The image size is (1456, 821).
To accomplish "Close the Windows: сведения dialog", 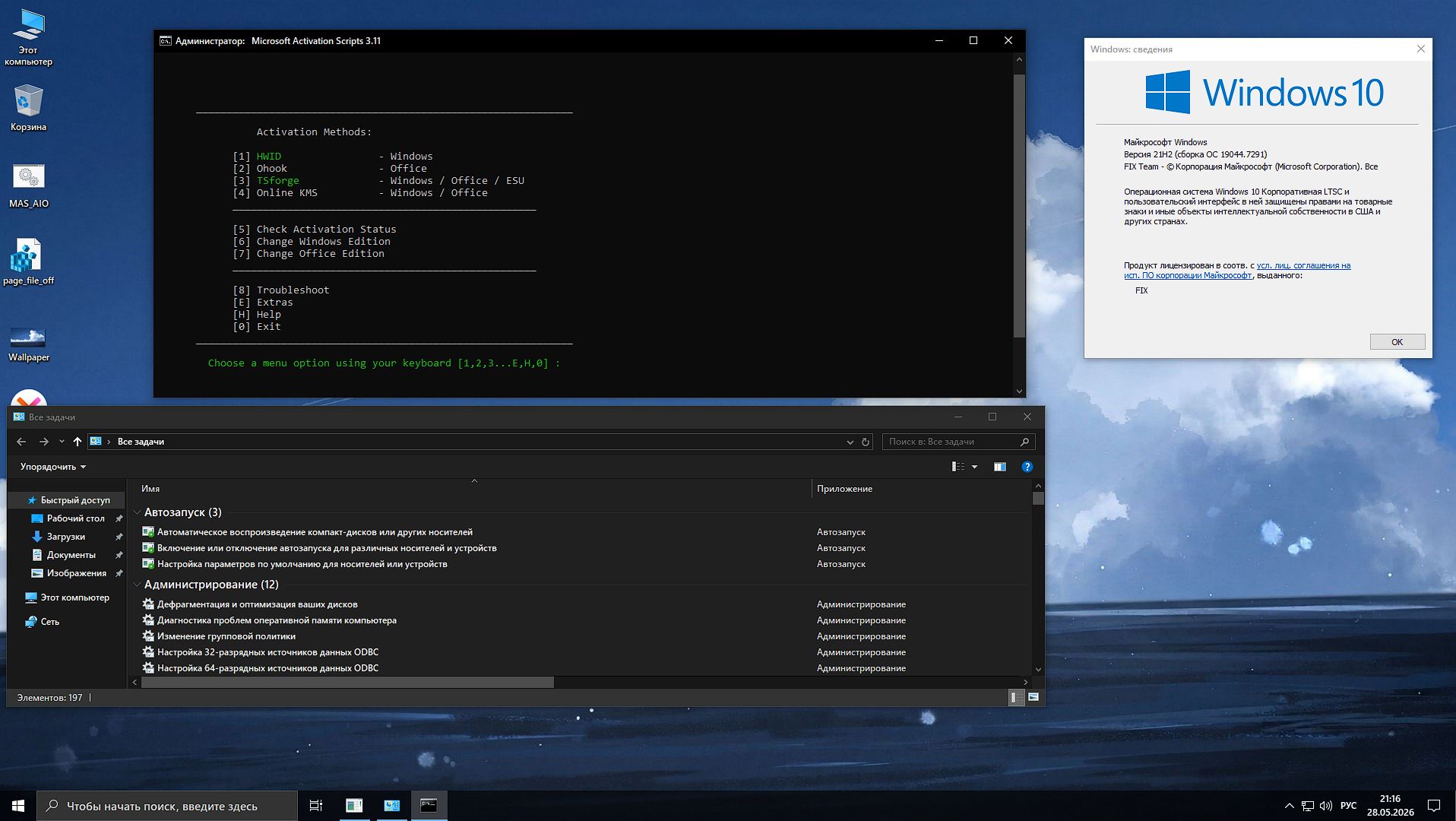I will pos(1420,49).
